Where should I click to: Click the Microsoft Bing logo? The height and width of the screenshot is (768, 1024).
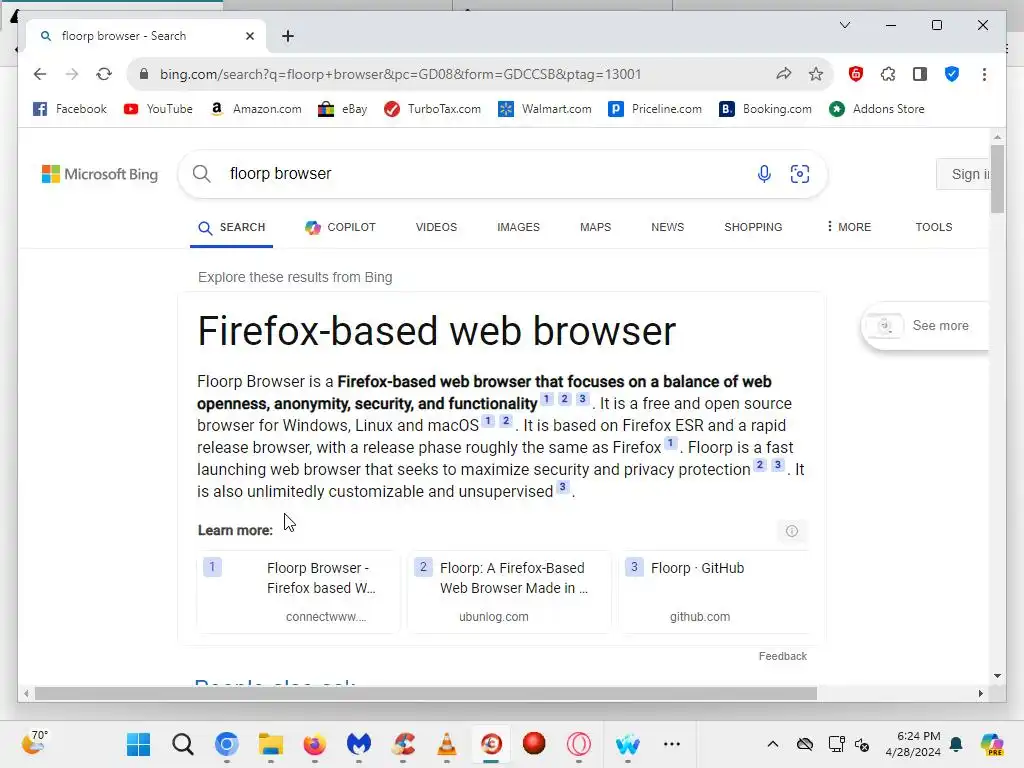click(100, 174)
